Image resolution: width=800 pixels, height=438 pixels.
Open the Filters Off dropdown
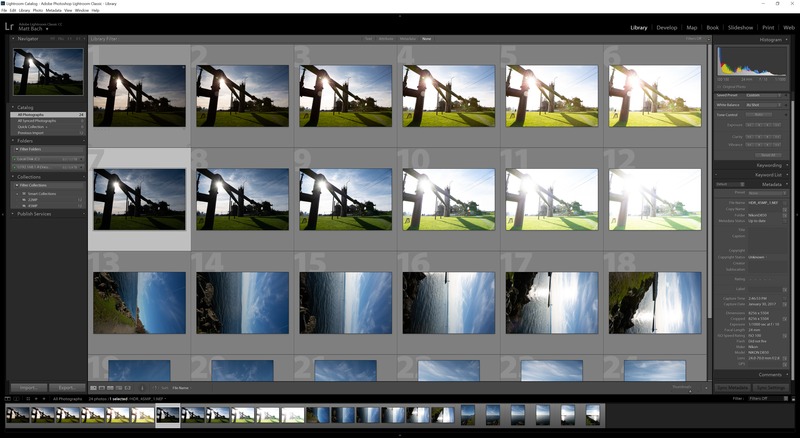[763, 398]
